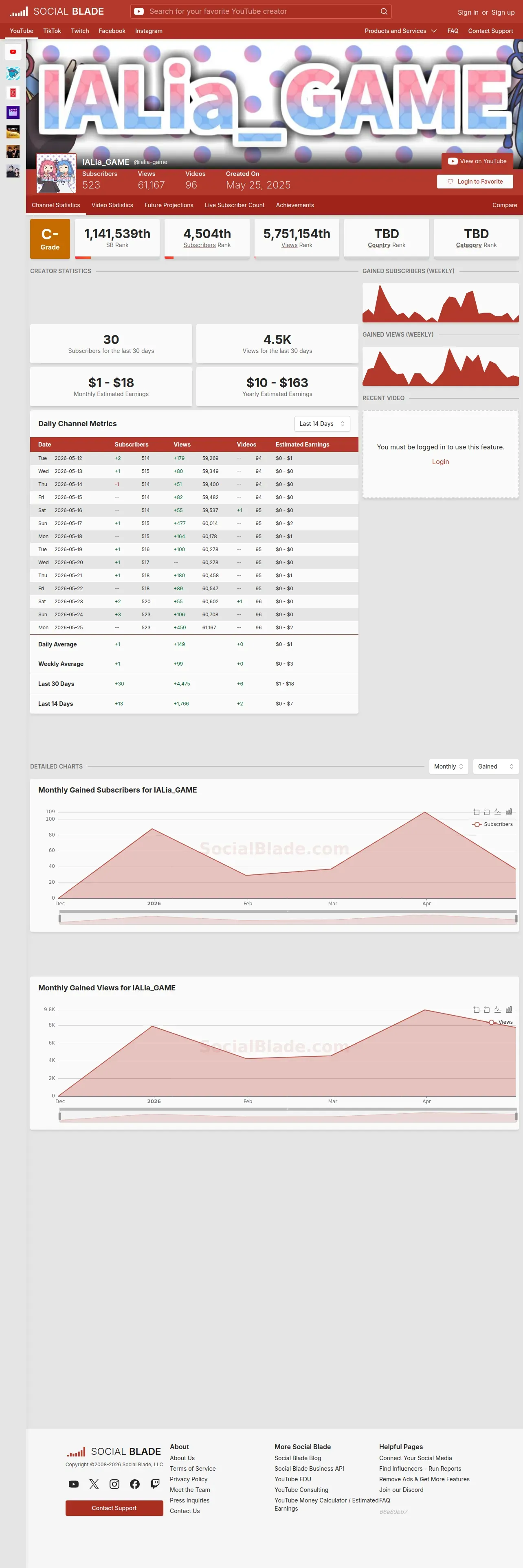The image size is (523, 1568).
Task: Click the search magnifier icon
Action: tap(384, 11)
